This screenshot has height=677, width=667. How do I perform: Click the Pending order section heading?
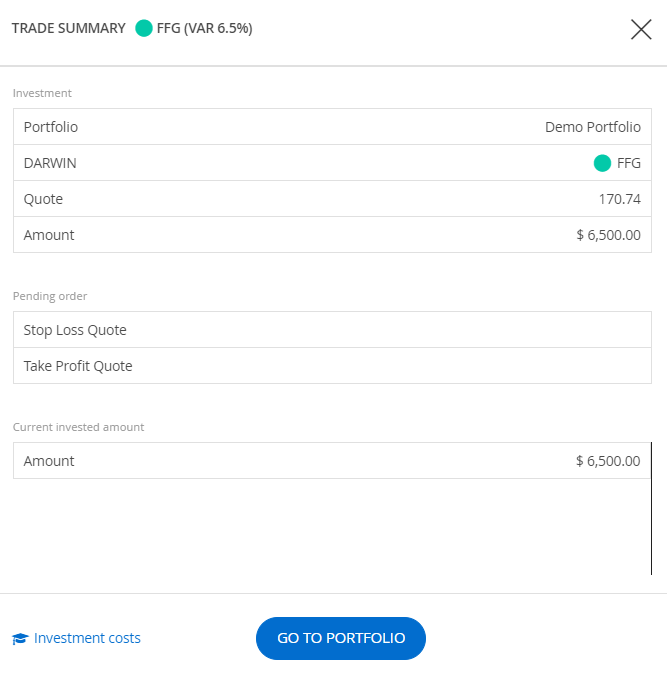pyautogui.click(x=50, y=296)
